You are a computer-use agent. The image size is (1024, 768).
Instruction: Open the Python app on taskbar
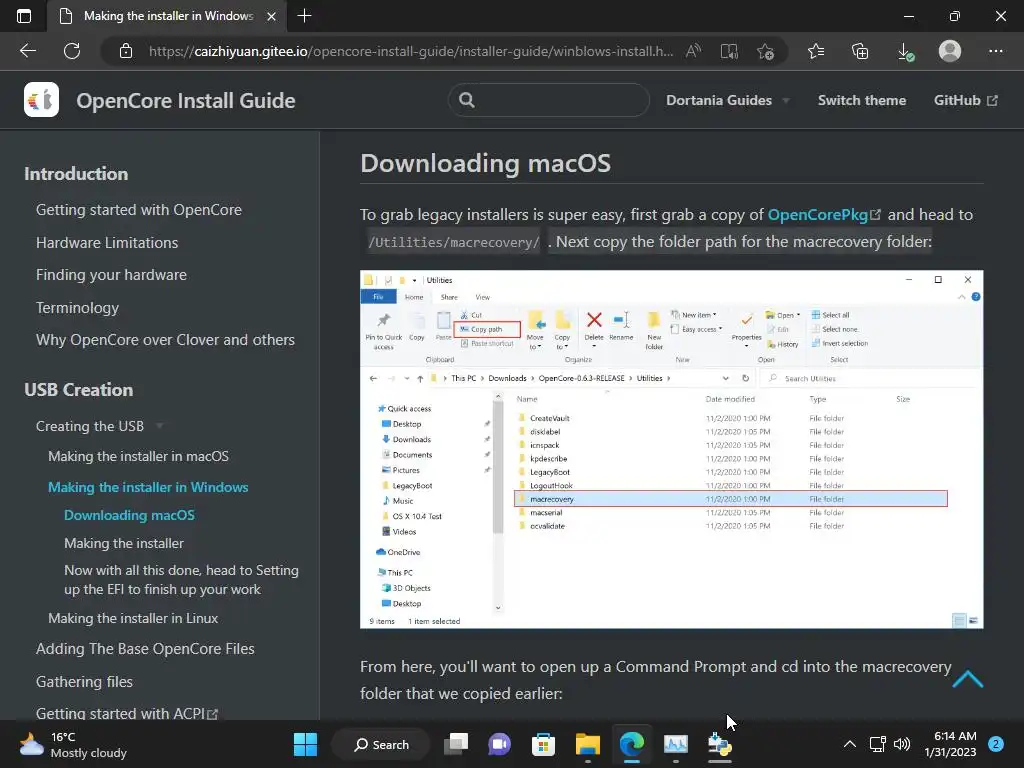(720, 744)
